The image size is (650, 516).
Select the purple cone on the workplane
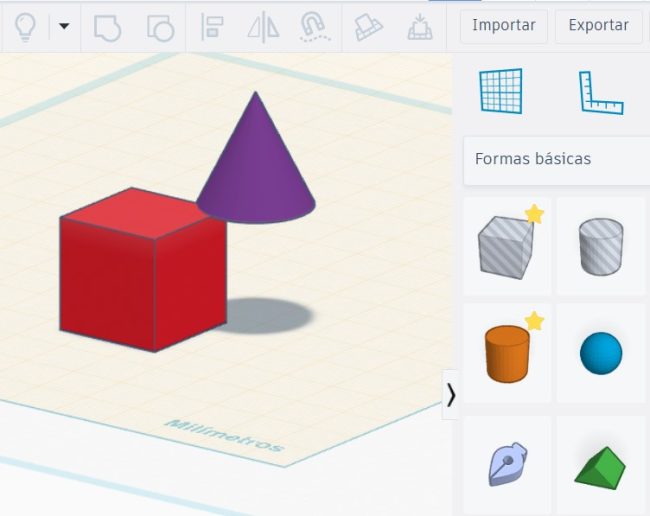(x=256, y=165)
